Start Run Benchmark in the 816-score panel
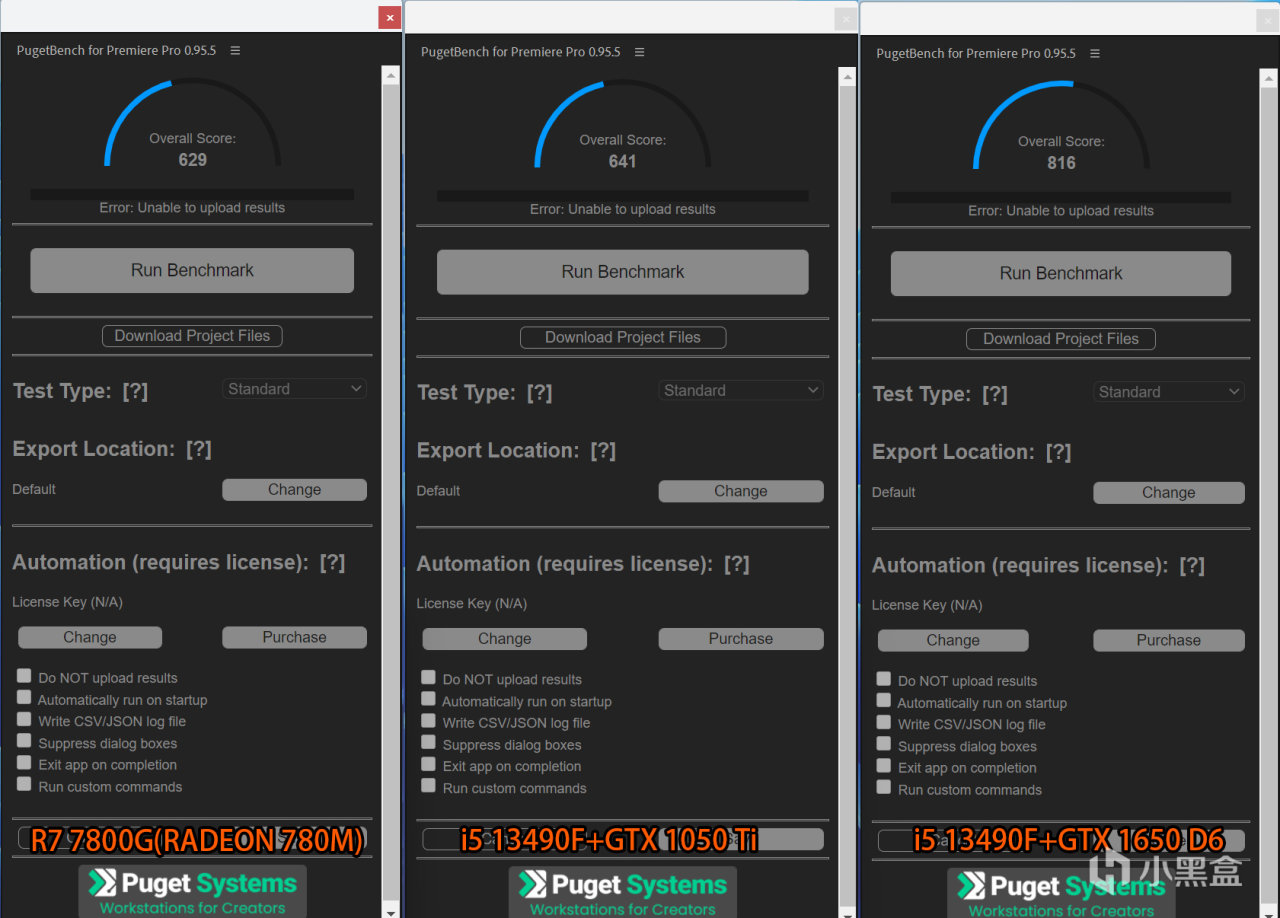 [x=1061, y=273]
